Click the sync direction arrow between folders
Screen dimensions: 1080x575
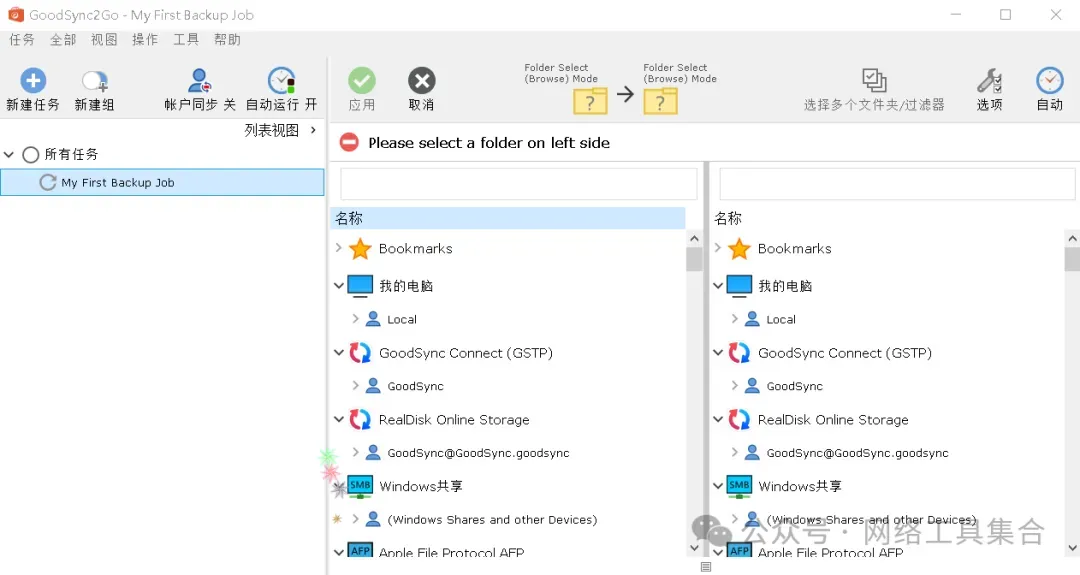click(x=625, y=94)
